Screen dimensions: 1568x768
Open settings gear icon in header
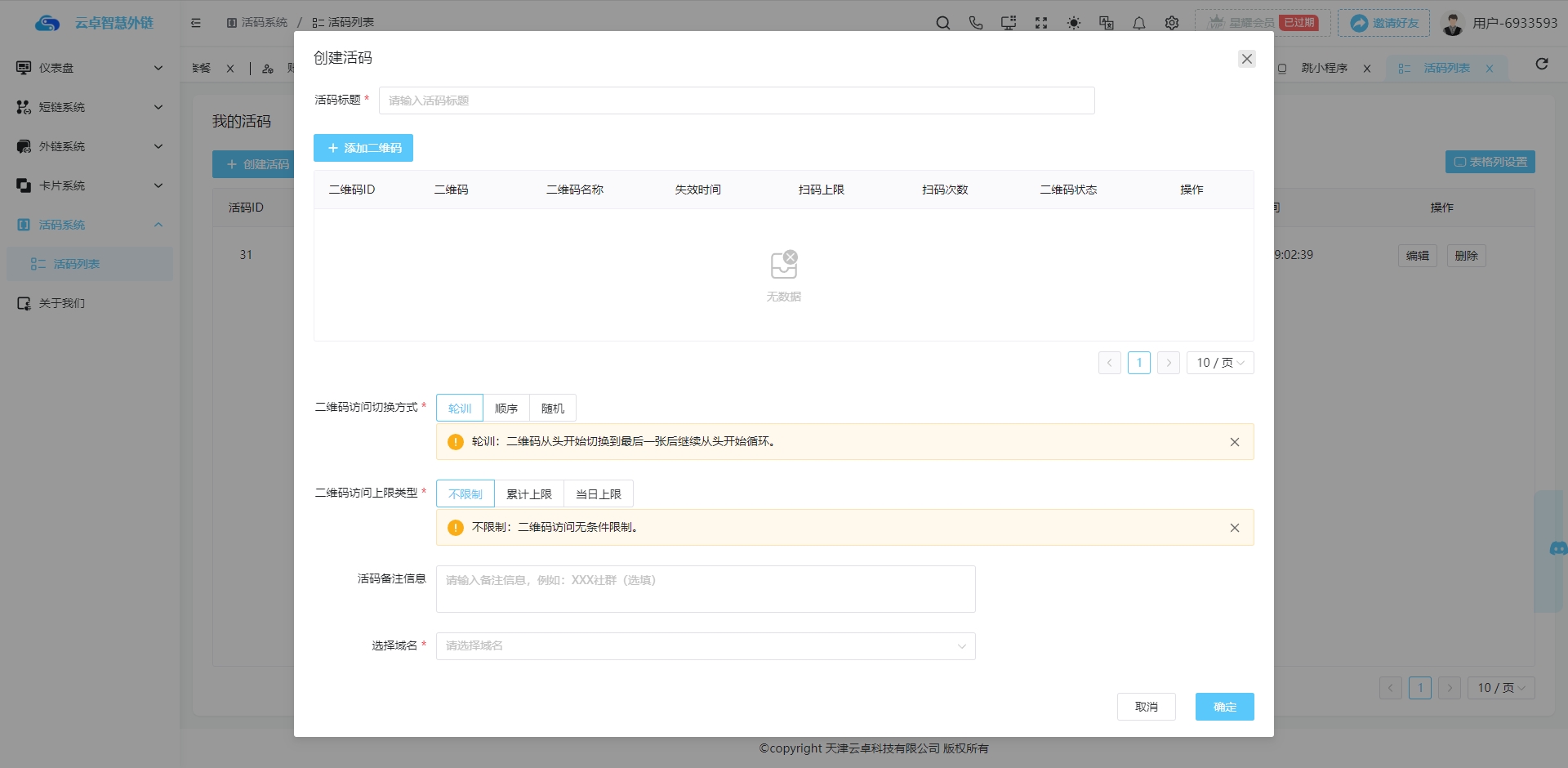[x=1171, y=23]
